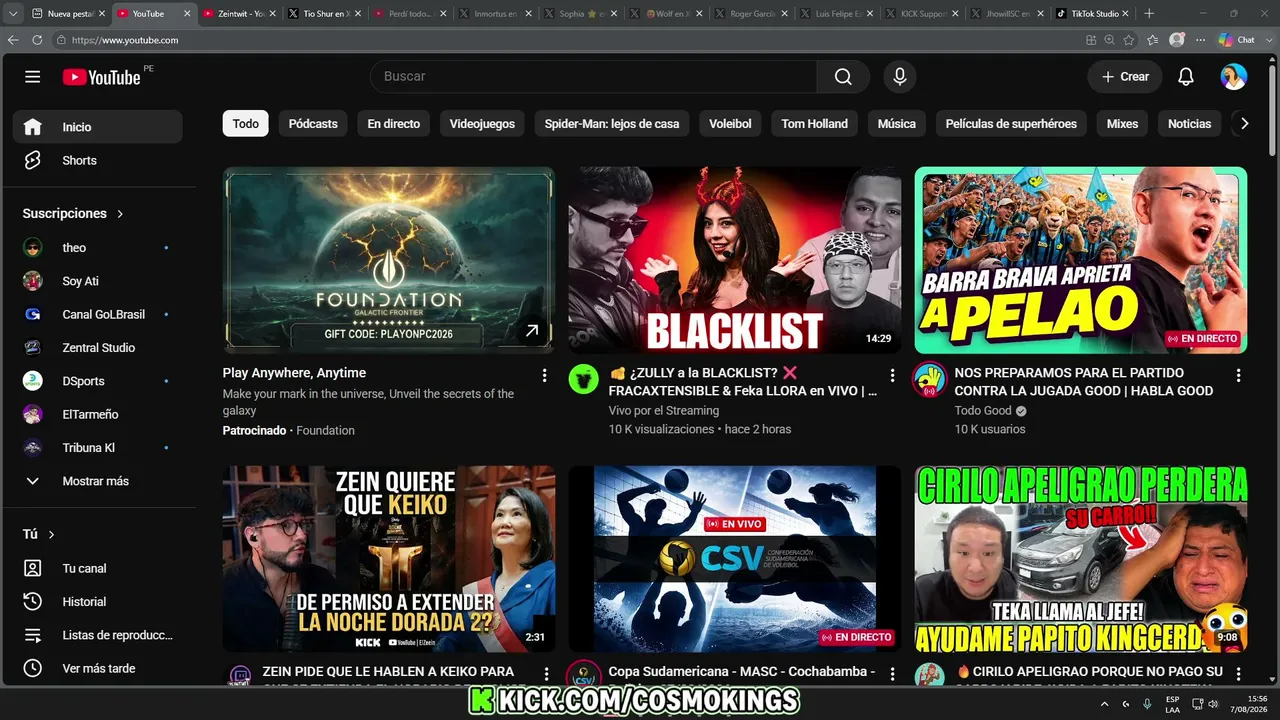Open the Todo Good channel name link
1280x720 pixels.
983,411
